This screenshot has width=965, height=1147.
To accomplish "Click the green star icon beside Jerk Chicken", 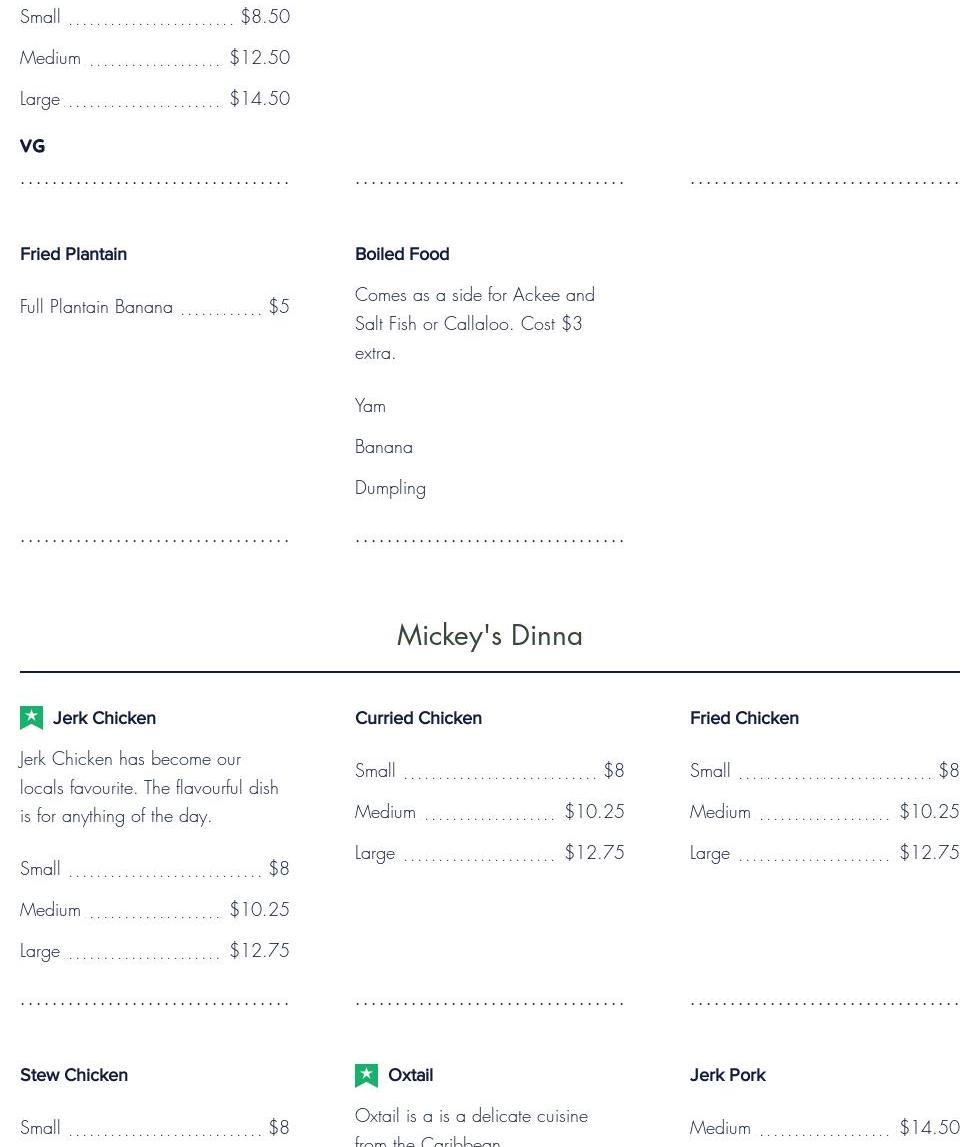I will click(x=31, y=718).
